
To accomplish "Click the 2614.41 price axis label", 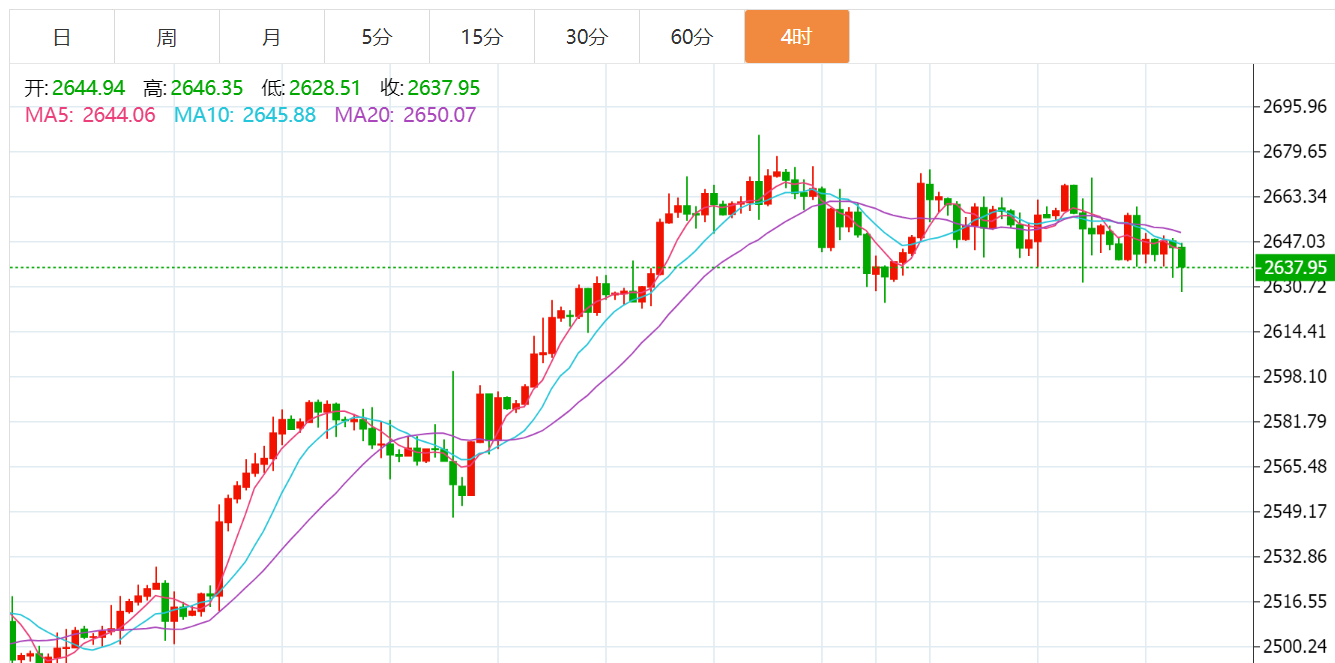I will point(1295,331).
